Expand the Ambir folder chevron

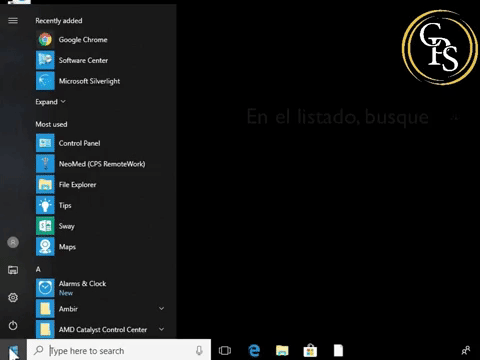click(161, 309)
